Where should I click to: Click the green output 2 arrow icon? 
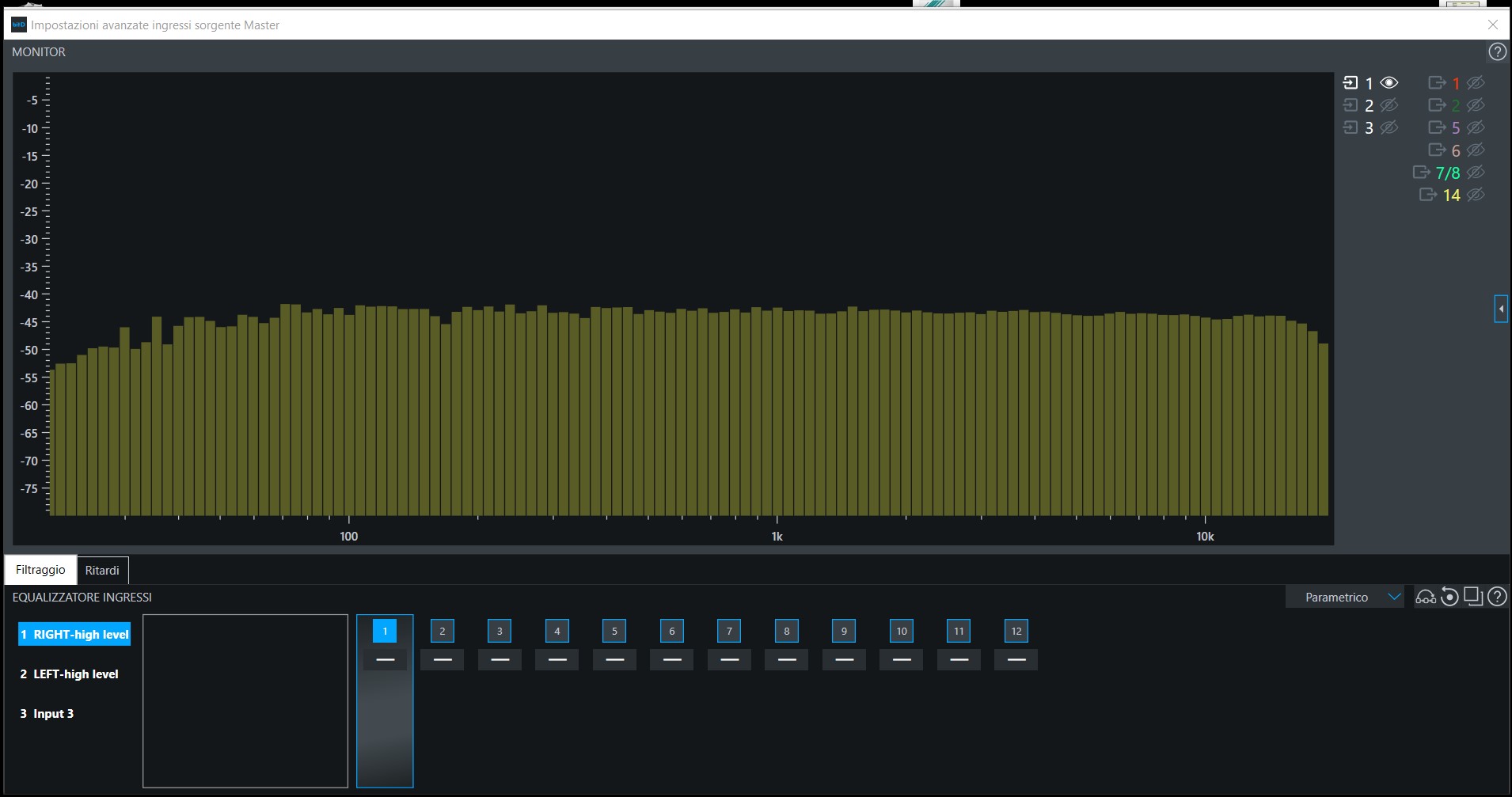[1437, 104]
